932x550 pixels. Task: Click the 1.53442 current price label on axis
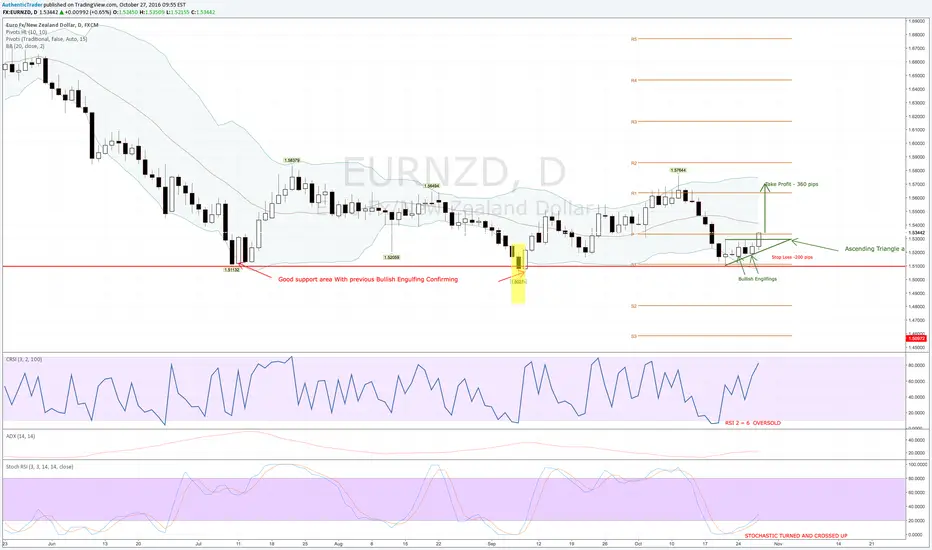915,232
